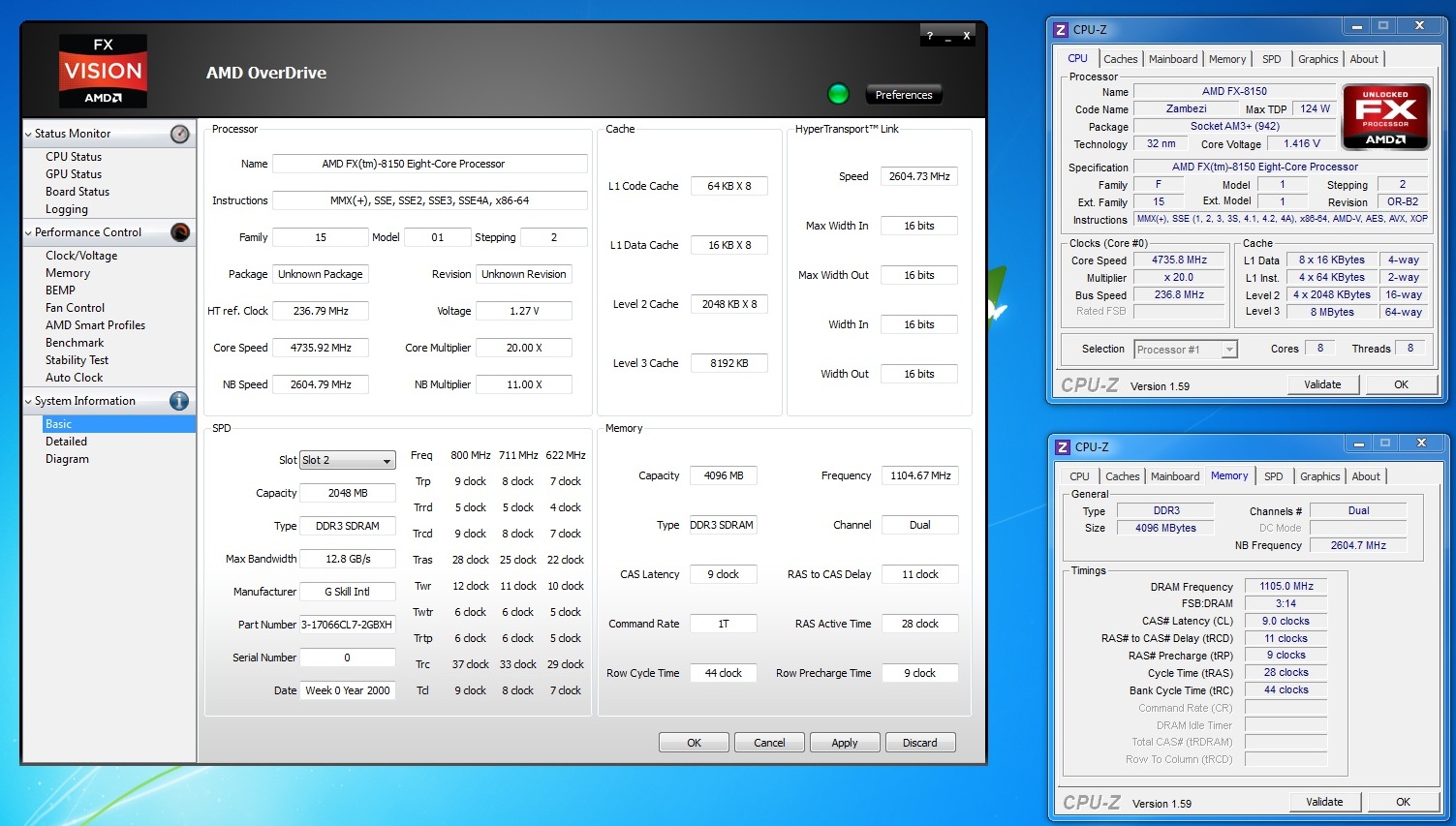Click the CPU-Z Core Voltage 1.416 V value

[x=1302, y=143]
